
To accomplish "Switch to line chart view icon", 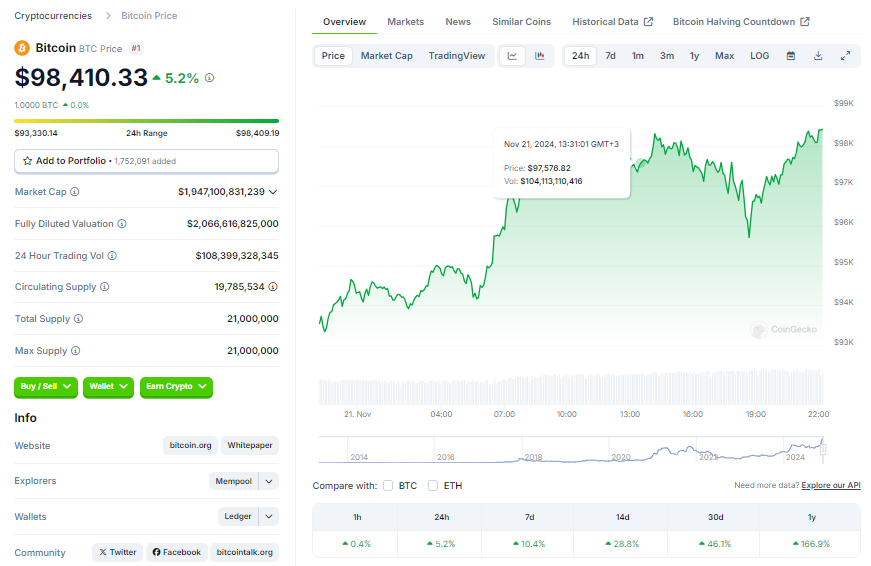I will point(512,56).
